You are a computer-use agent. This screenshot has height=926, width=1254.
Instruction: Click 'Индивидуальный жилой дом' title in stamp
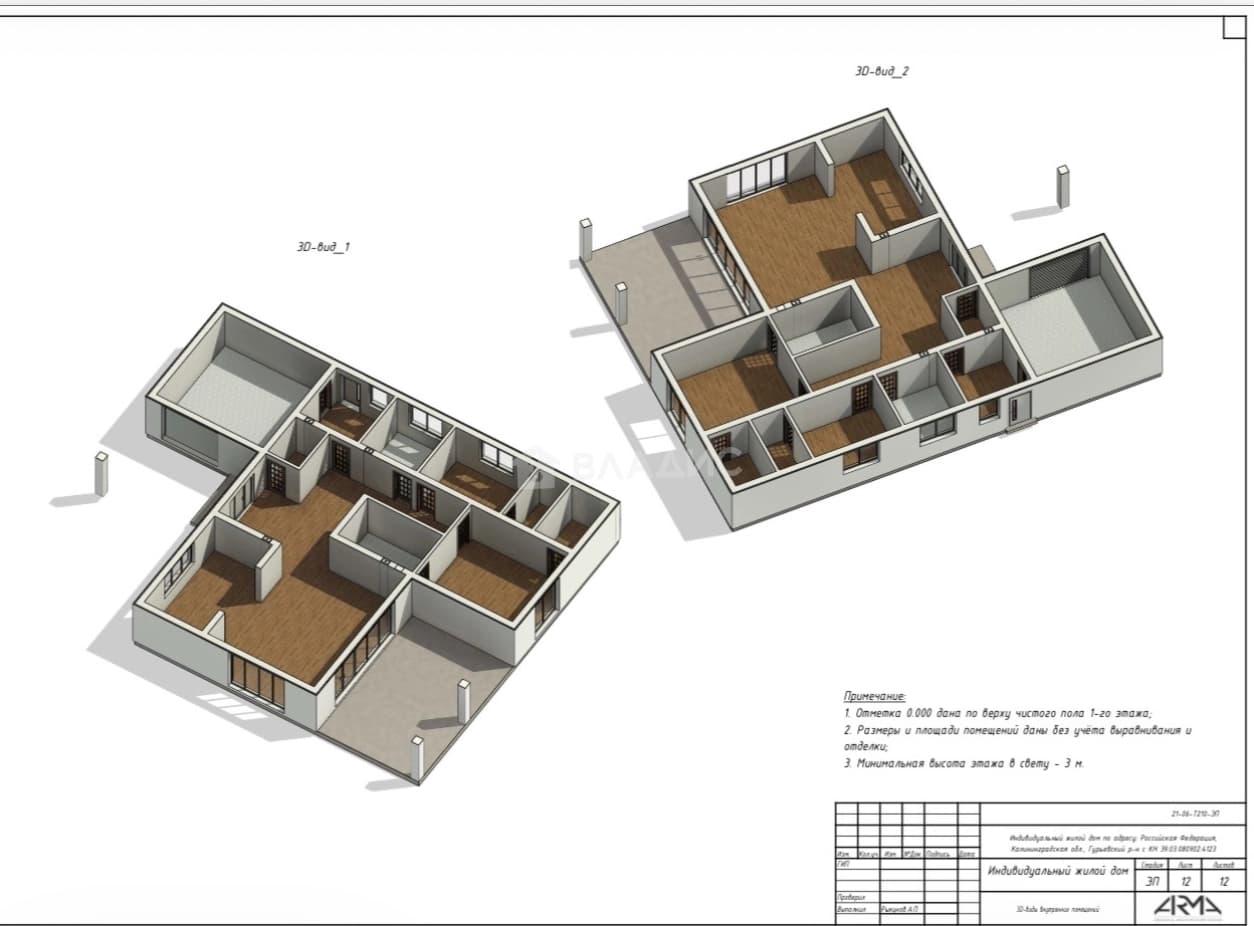1058,871
